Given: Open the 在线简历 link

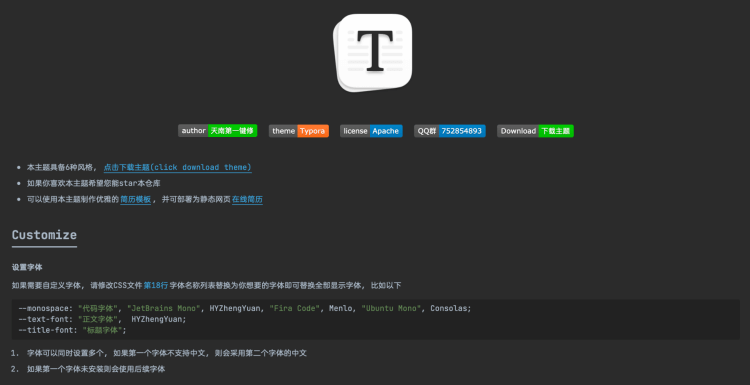Looking at the screenshot, I should pyautogui.click(x=247, y=199).
